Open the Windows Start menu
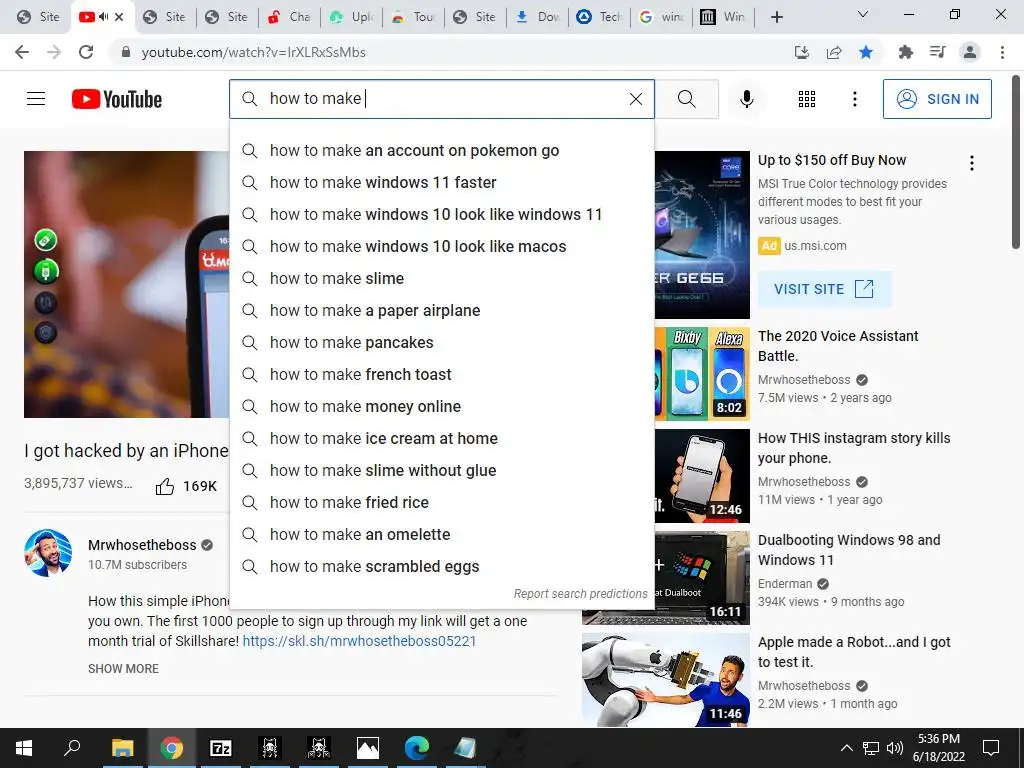 coord(24,748)
